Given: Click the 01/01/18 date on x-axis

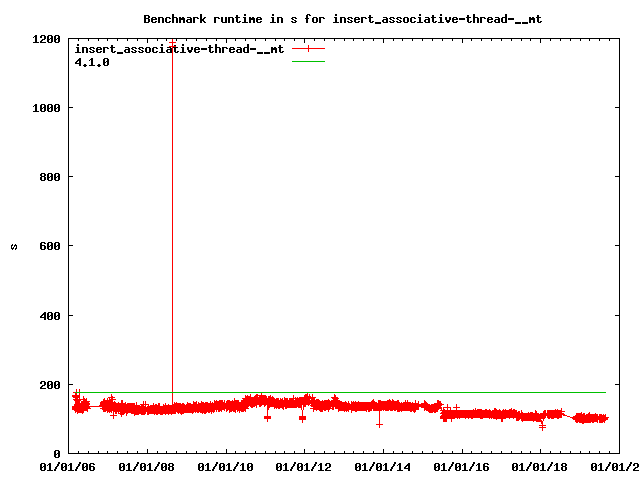Looking at the screenshot, I should (x=540, y=466).
